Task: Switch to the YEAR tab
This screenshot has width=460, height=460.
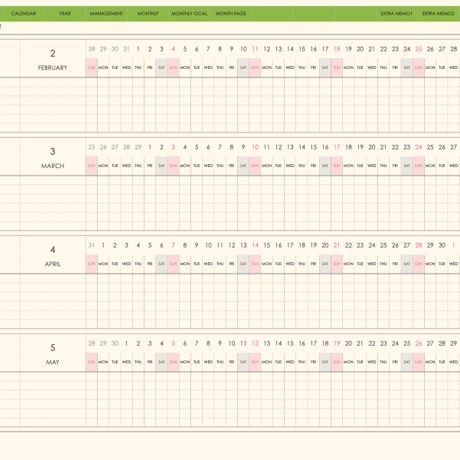Action: point(65,14)
